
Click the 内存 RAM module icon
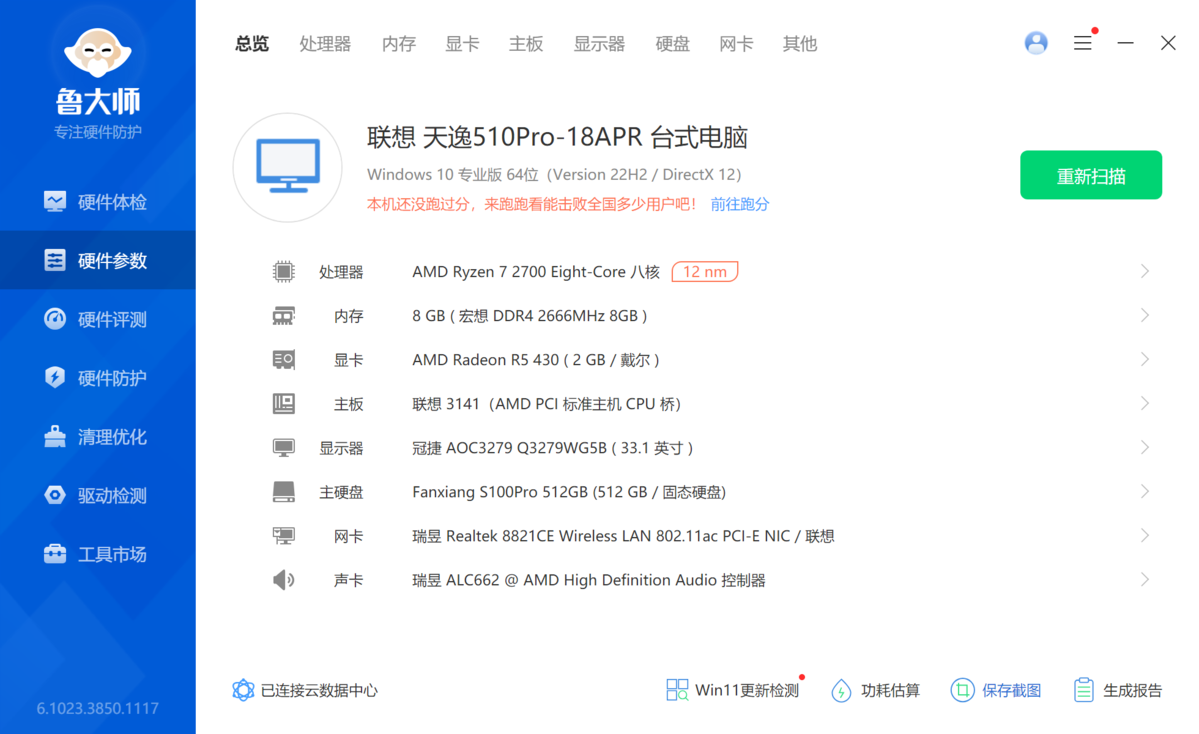click(284, 316)
